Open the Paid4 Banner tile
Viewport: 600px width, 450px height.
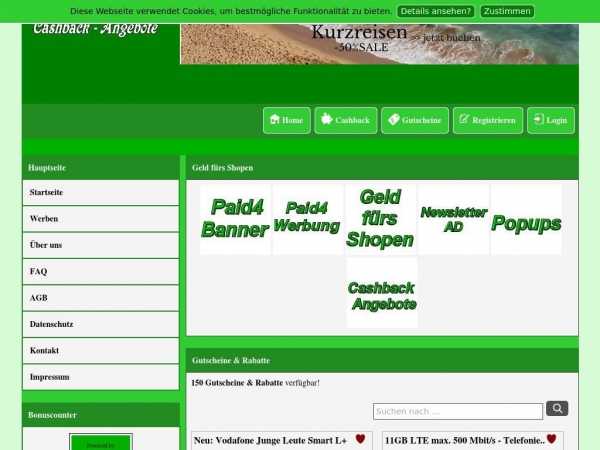[235, 219]
